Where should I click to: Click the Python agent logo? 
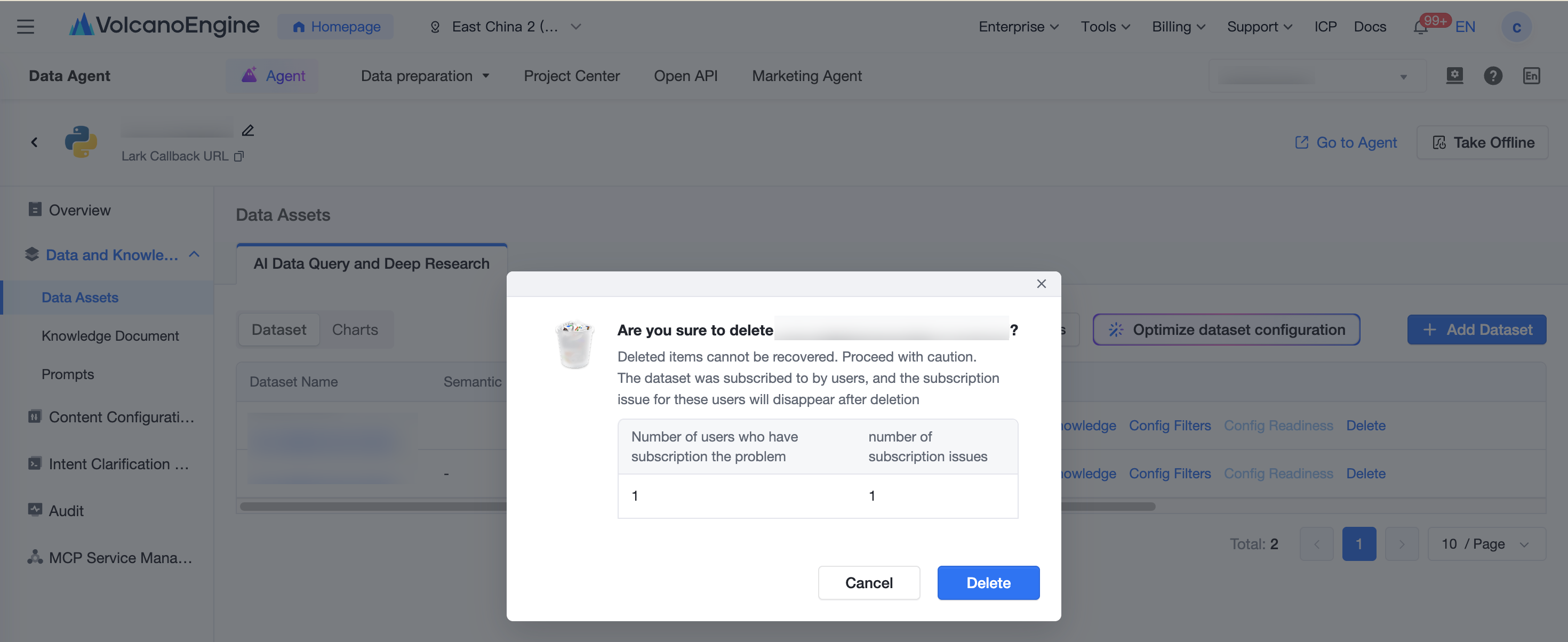point(81,142)
